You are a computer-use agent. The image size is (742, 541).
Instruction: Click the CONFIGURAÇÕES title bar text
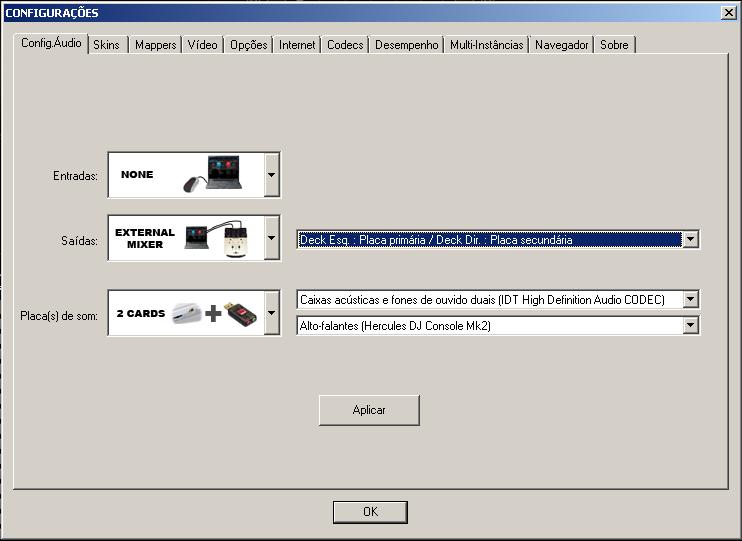coord(52,13)
